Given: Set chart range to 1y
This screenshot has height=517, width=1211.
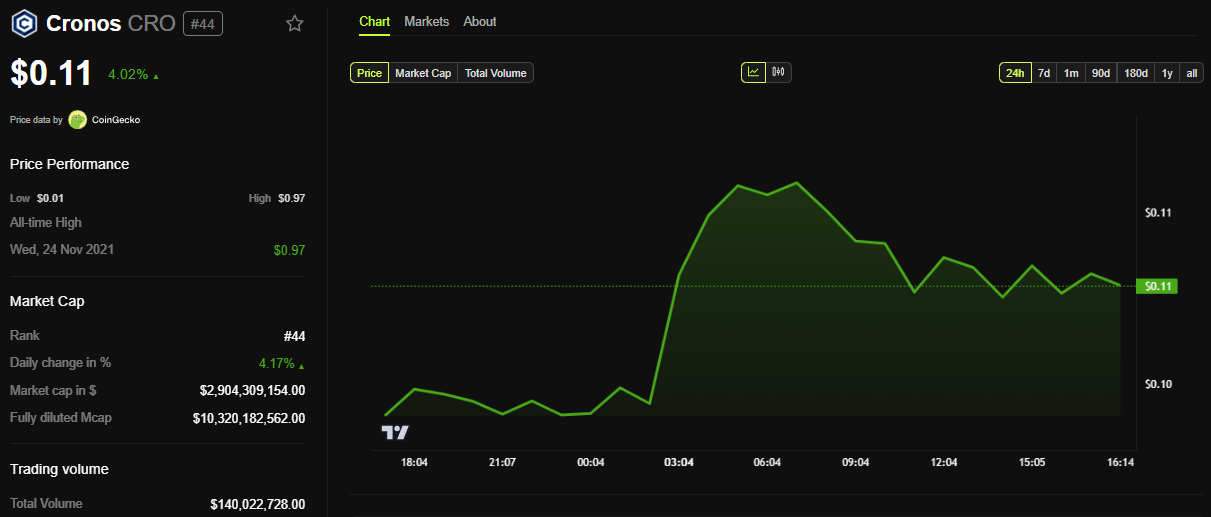Looking at the screenshot, I should pyautogui.click(x=1167, y=73).
